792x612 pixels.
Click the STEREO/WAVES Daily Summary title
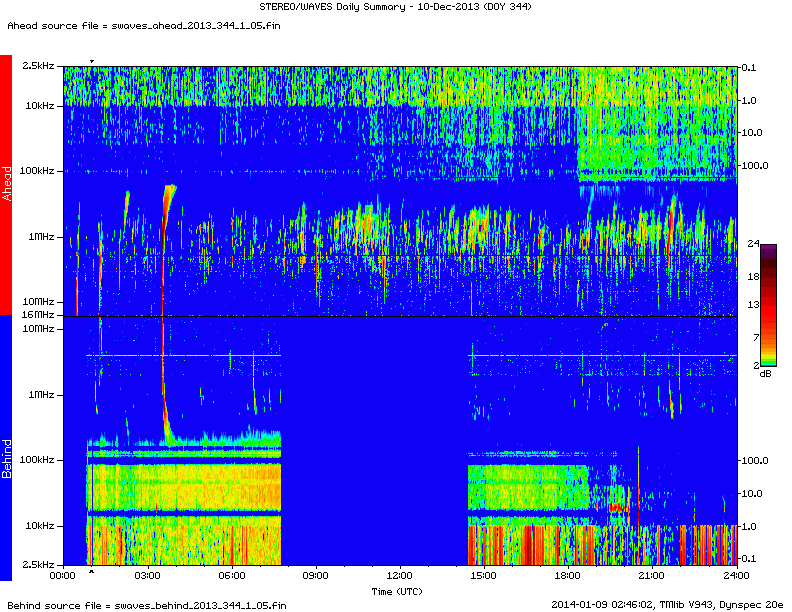pyautogui.click(x=396, y=8)
